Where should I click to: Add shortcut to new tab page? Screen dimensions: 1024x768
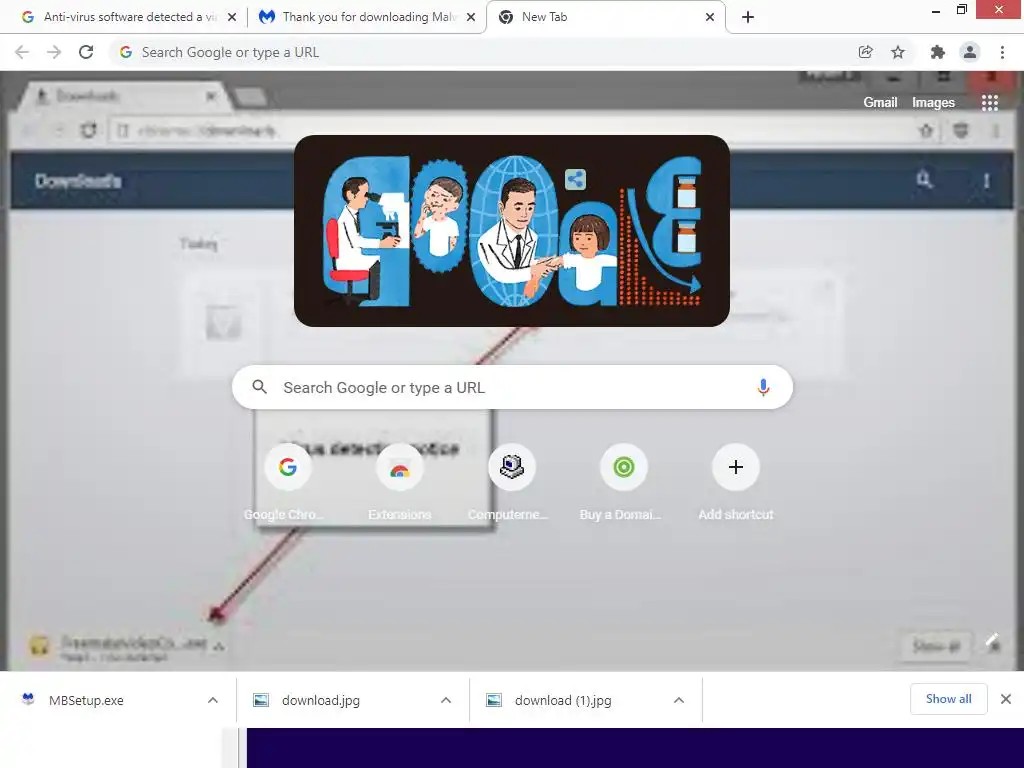(x=735, y=482)
